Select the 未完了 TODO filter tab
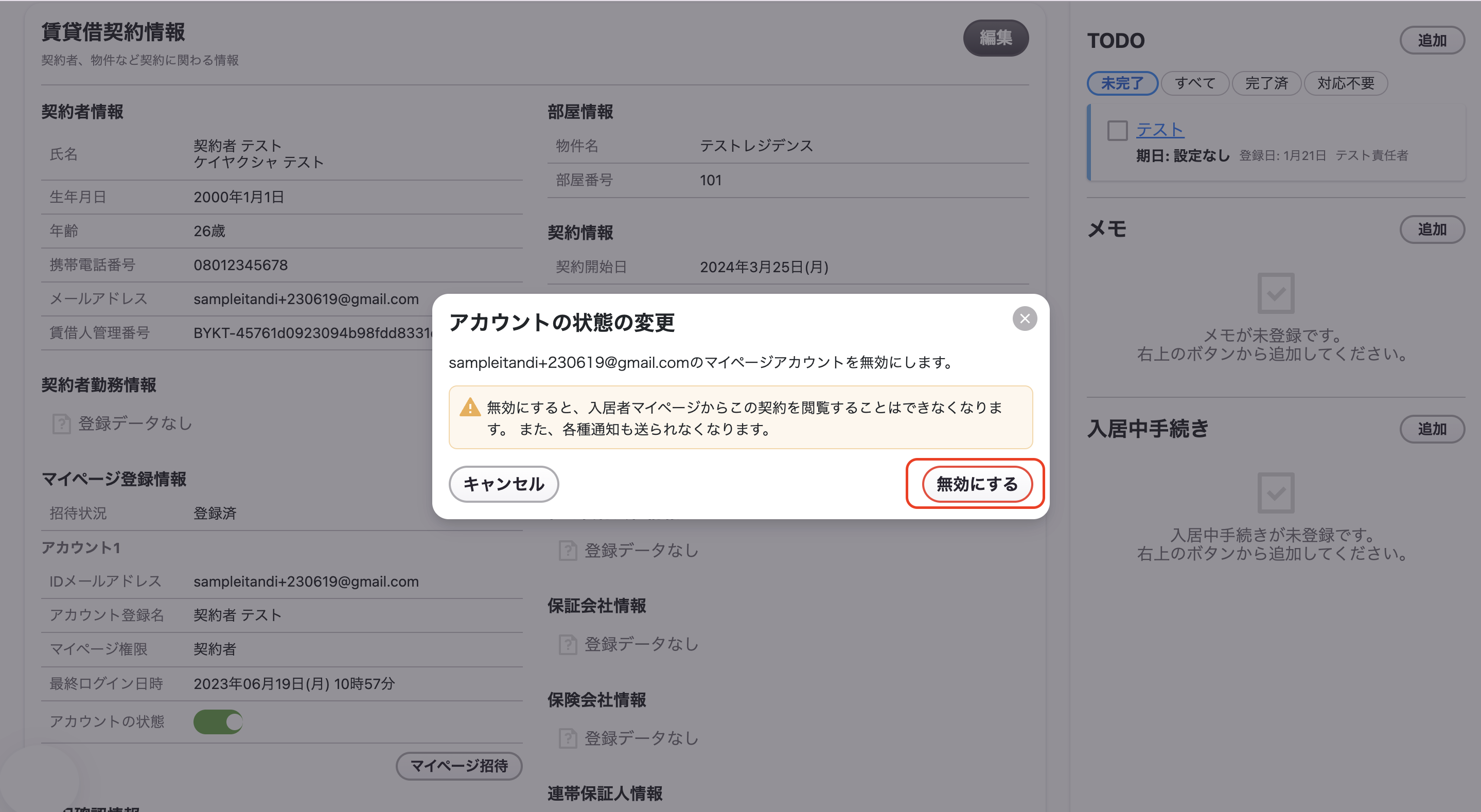 (x=1122, y=83)
